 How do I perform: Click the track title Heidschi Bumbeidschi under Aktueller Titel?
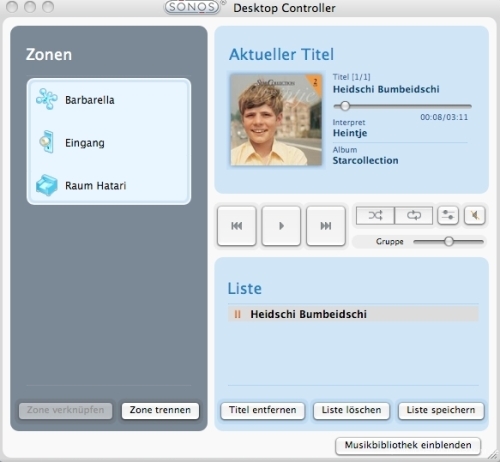tap(386, 89)
